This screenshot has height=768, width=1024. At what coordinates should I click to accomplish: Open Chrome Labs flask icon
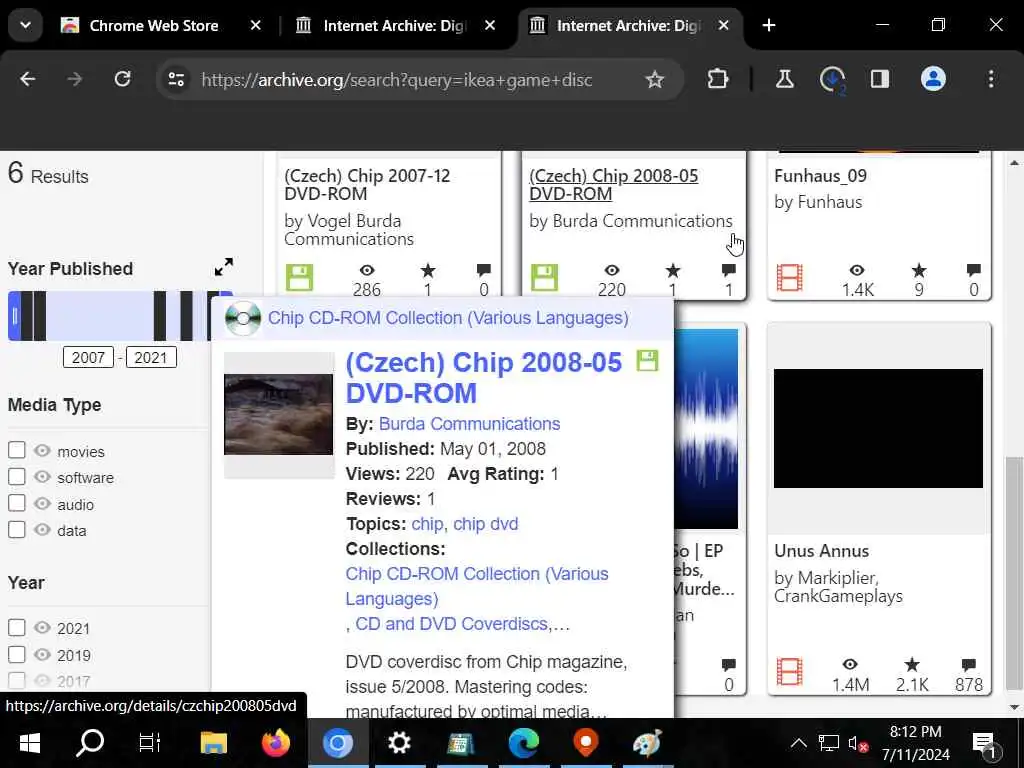click(784, 79)
